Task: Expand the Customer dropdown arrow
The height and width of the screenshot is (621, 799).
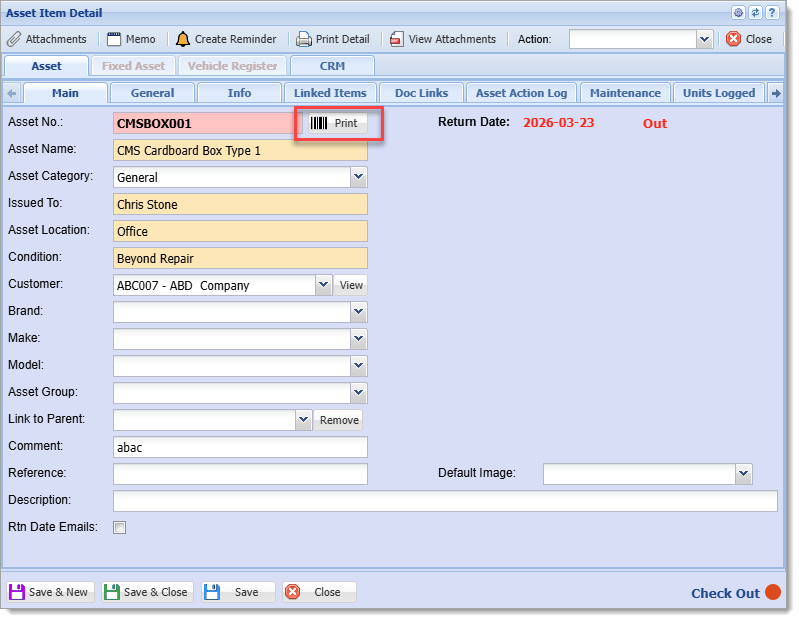Action: coord(324,285)
